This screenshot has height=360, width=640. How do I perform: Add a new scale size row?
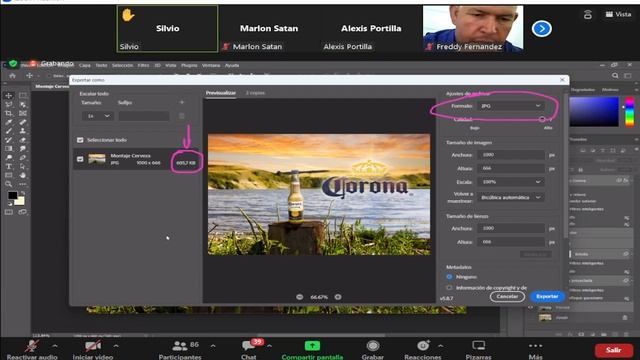(182, 102)
